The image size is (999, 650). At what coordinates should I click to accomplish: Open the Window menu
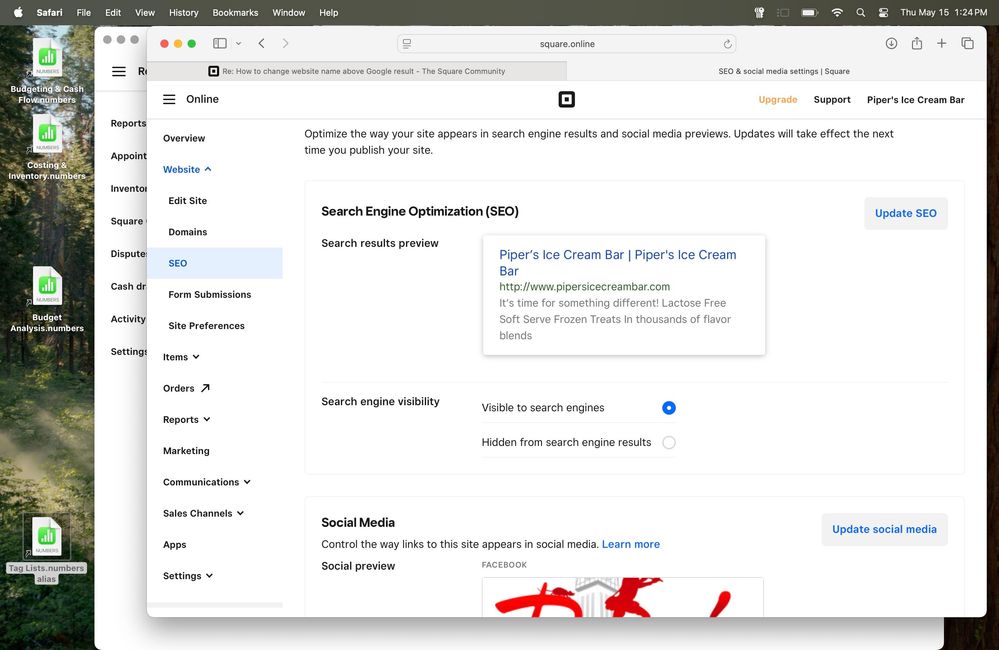pos(289,12)
